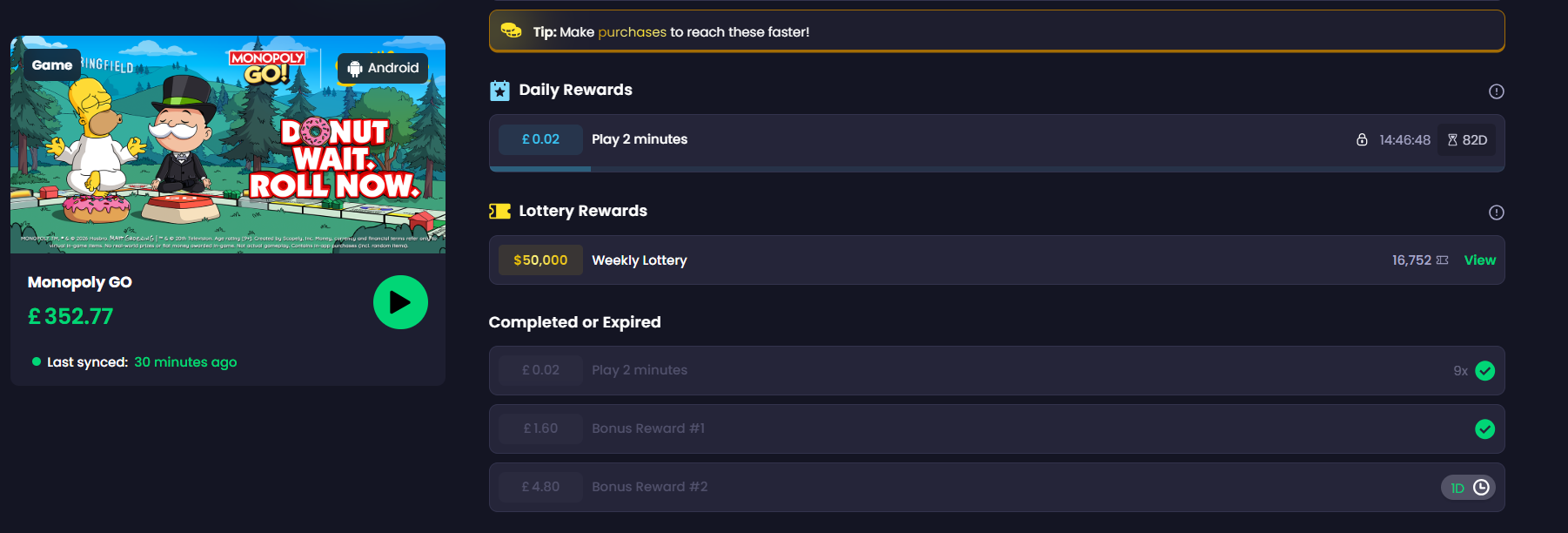Screen dimensions: 1568x533
Task: Click the green checkmark on Bonus Reward #1
Action: point(1484,429)
